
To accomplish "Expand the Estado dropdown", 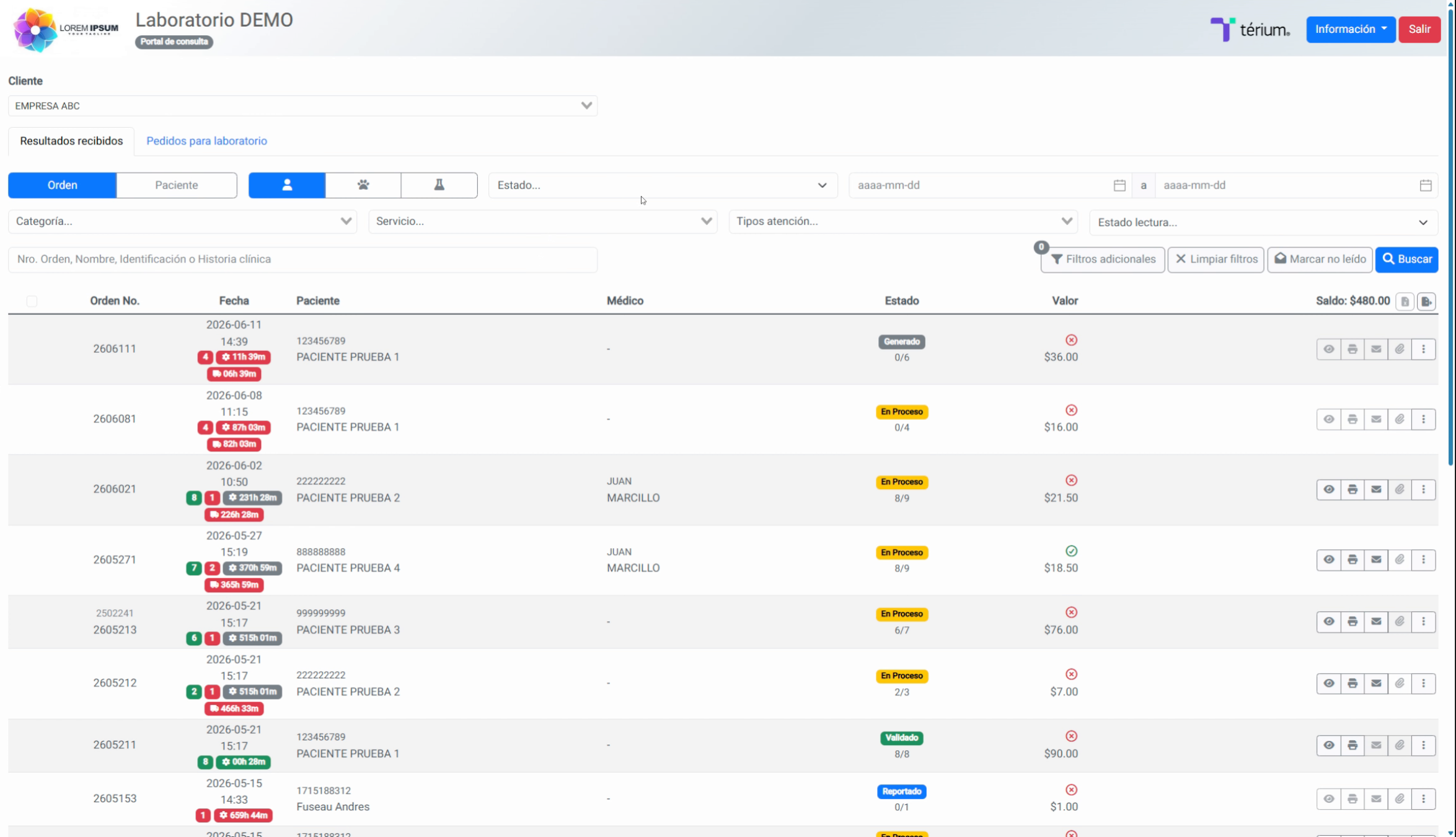I will coord(663,185).
